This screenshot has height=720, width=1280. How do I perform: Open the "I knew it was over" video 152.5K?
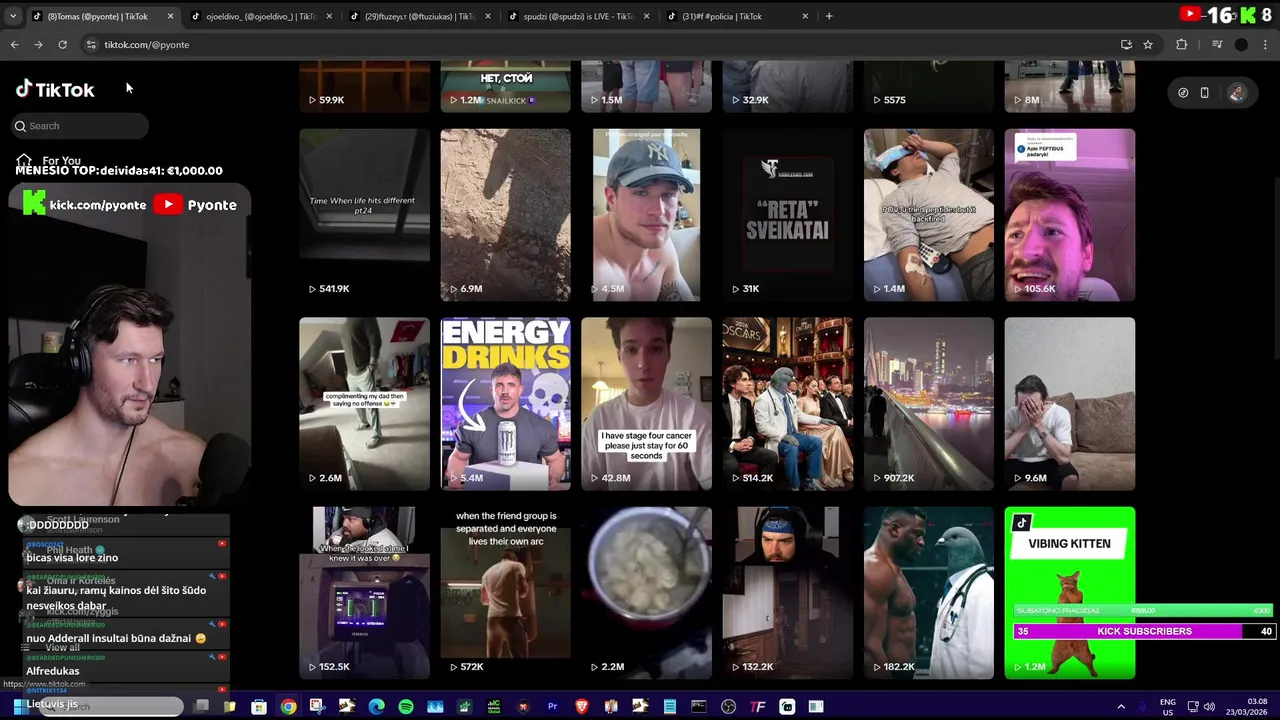(364, 593)
